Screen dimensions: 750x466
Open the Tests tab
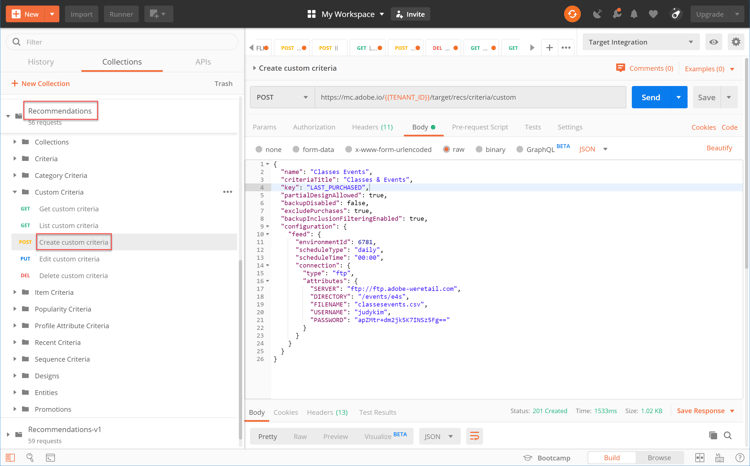(532, 127)
